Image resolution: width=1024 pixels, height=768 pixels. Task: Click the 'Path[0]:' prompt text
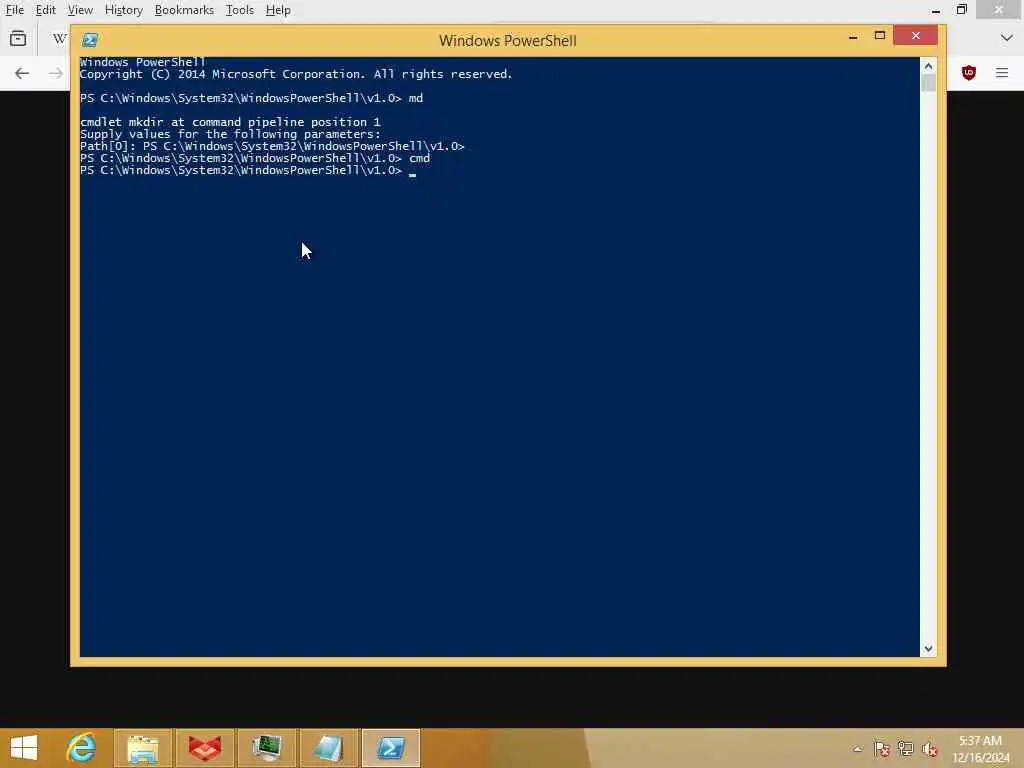(x=108, y=146)
